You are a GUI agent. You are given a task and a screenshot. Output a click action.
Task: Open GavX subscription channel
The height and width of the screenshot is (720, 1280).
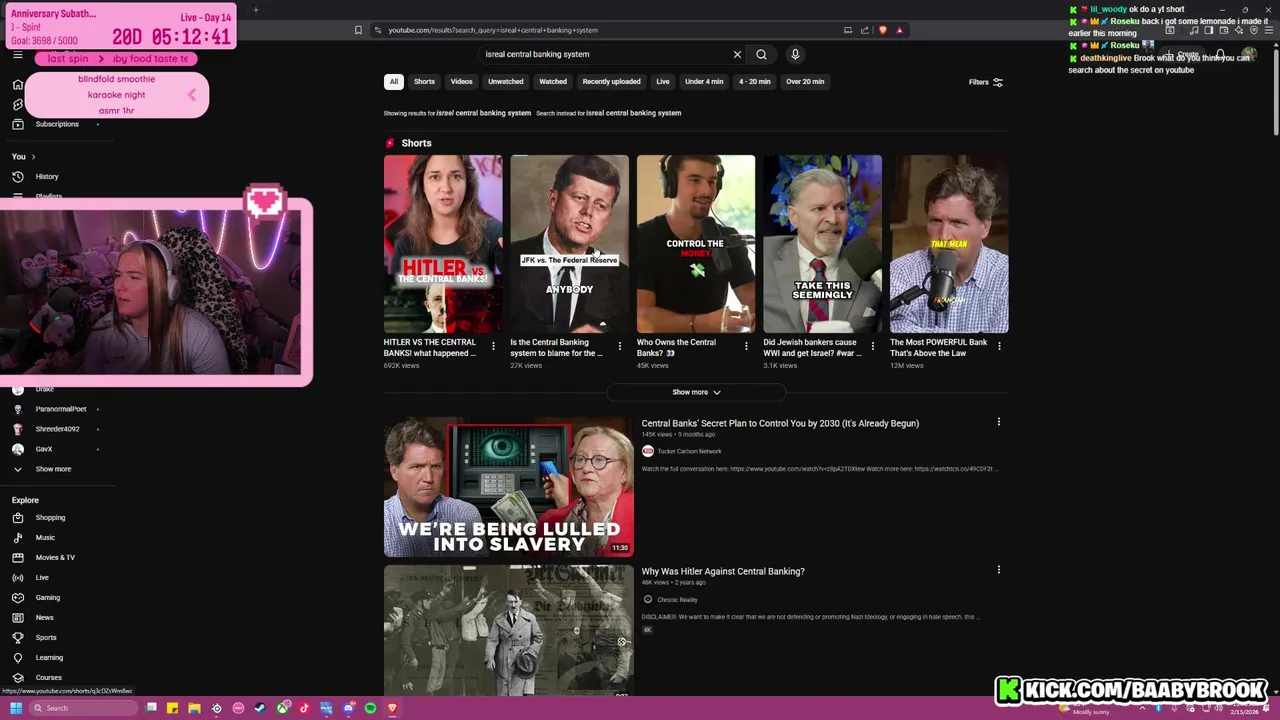(44, 449)
